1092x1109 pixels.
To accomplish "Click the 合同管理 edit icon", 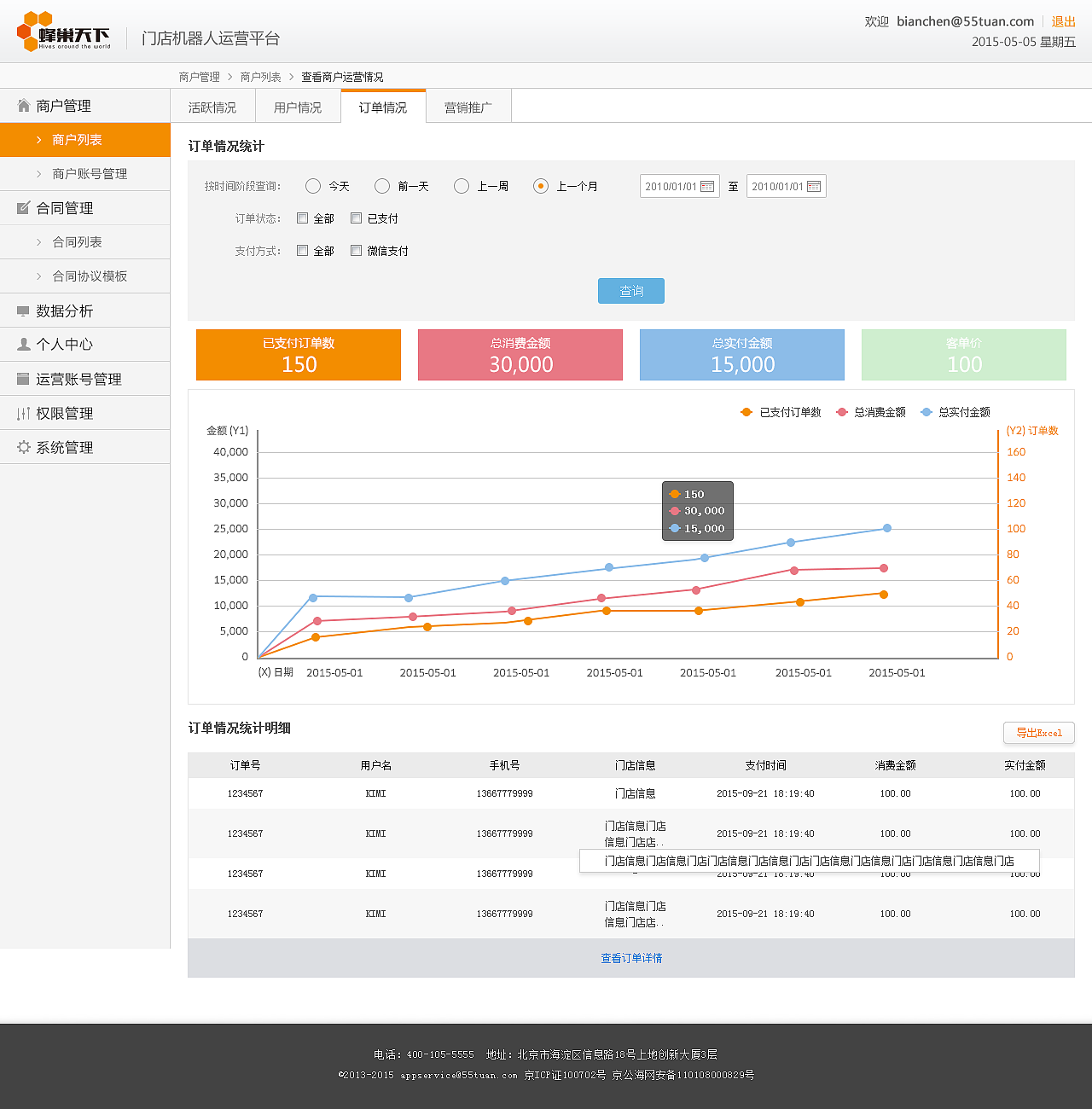I will click(24, 207).
